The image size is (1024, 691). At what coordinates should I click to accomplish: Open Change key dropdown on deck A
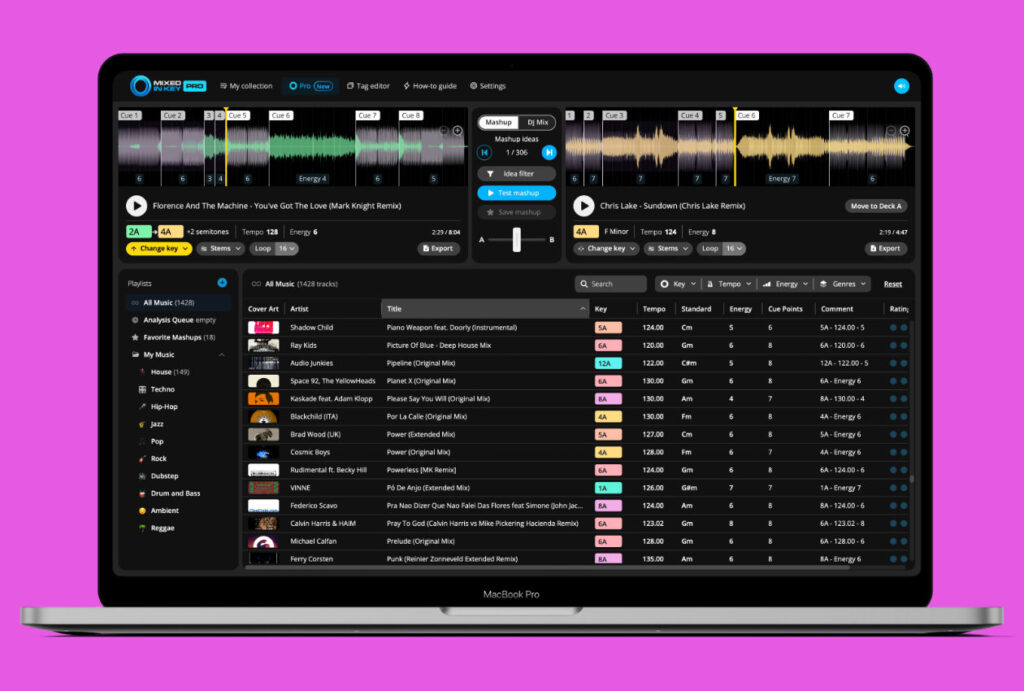(159, 248)
